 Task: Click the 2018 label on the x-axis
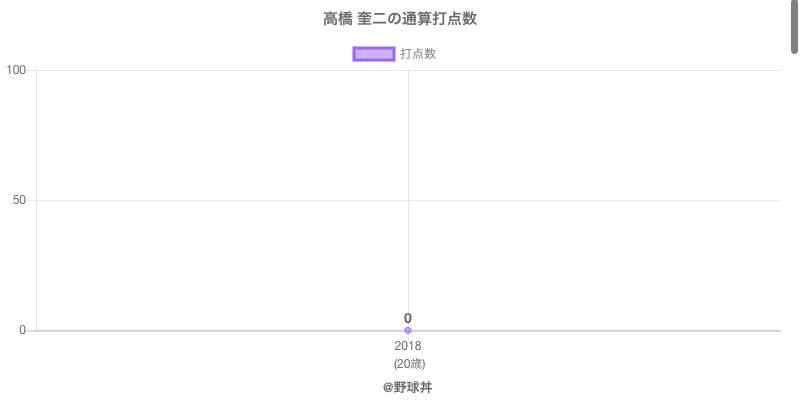pos(408,346)
